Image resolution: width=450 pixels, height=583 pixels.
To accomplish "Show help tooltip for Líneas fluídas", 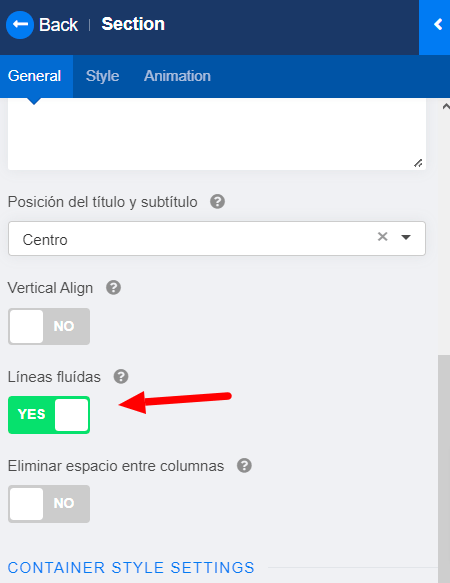I will 121,377.
